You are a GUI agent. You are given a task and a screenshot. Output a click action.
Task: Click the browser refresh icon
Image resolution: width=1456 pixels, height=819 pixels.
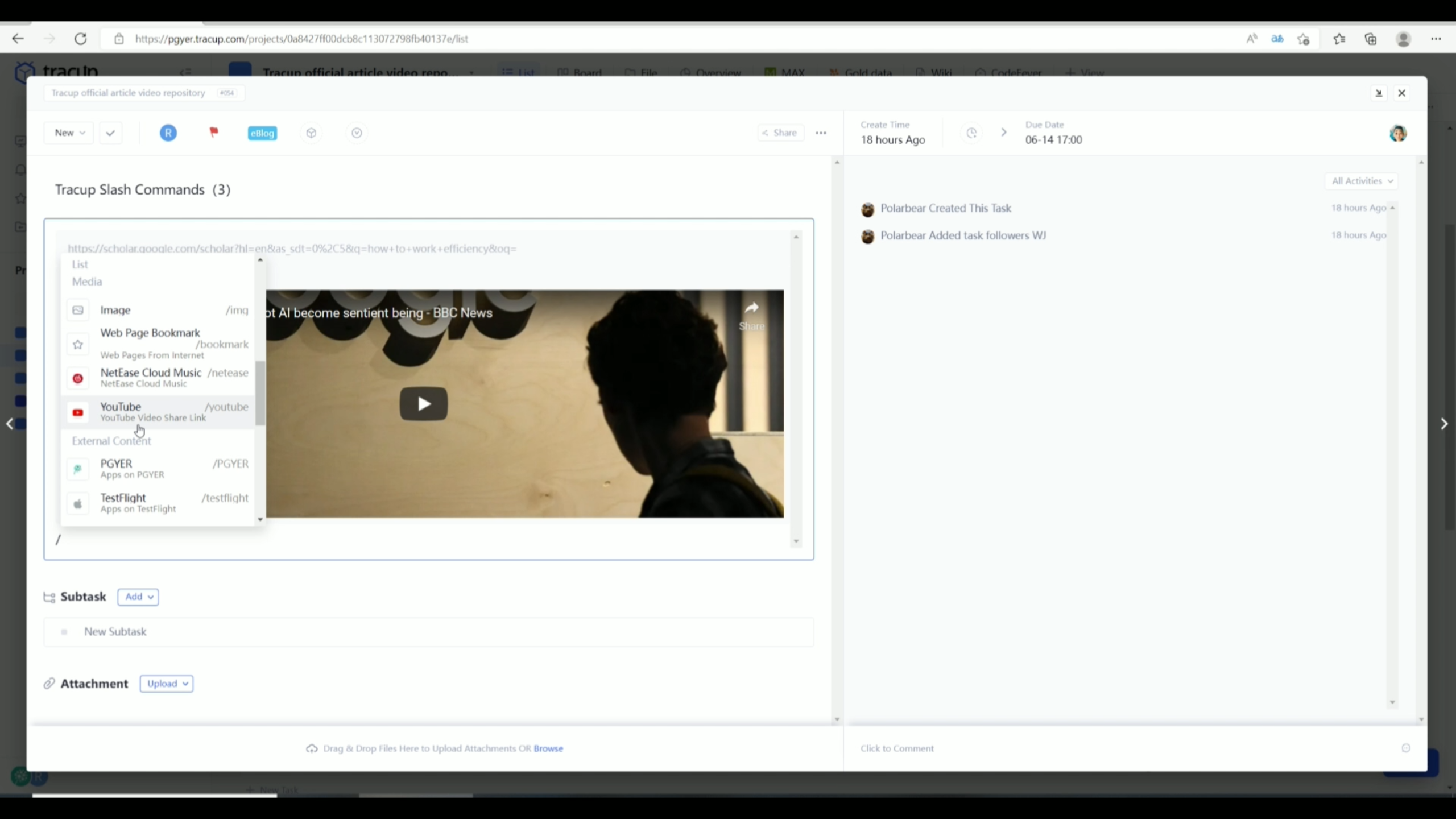tap(81, 39)
